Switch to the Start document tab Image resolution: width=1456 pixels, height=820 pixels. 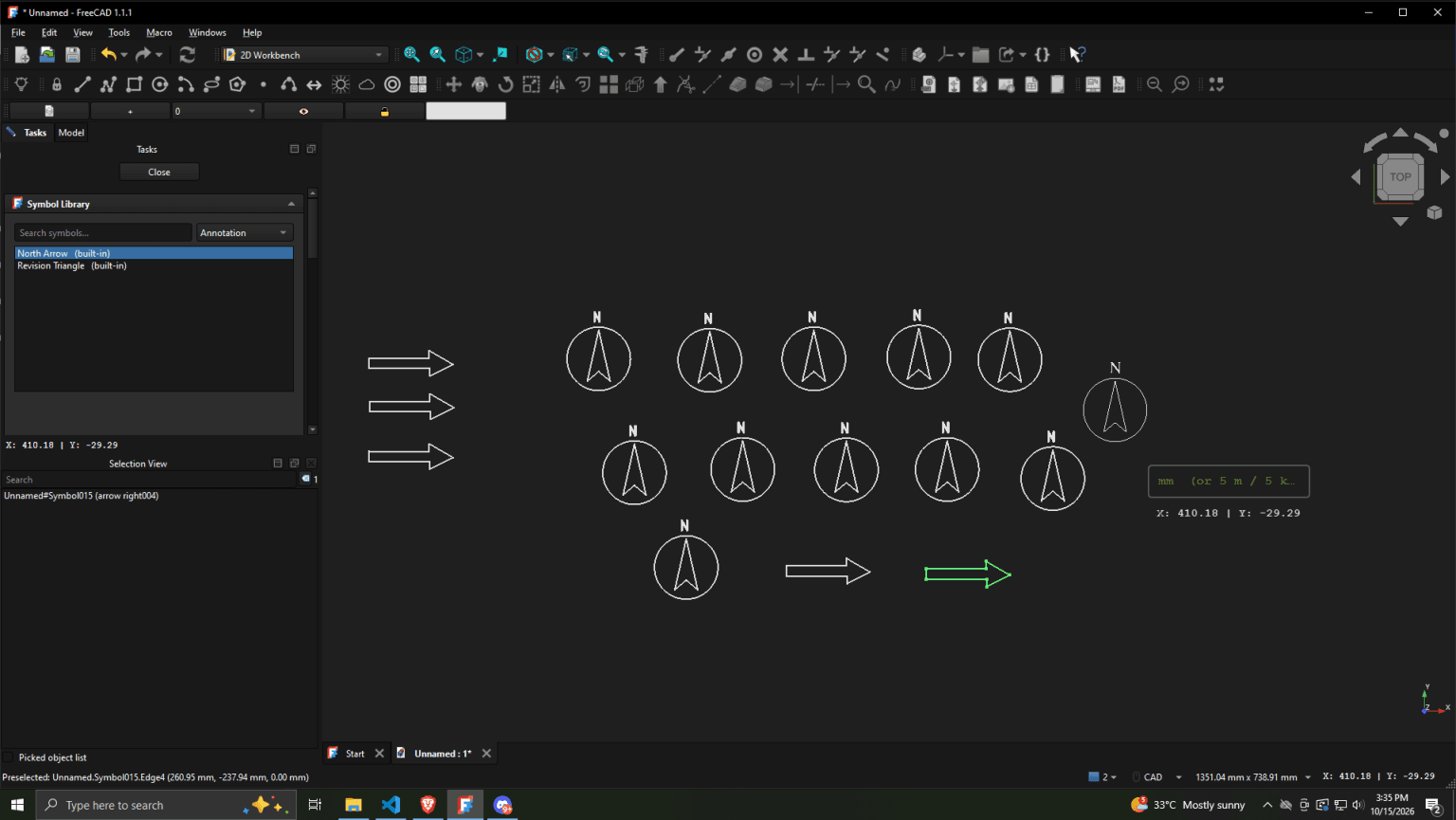[x=355, y=754]
